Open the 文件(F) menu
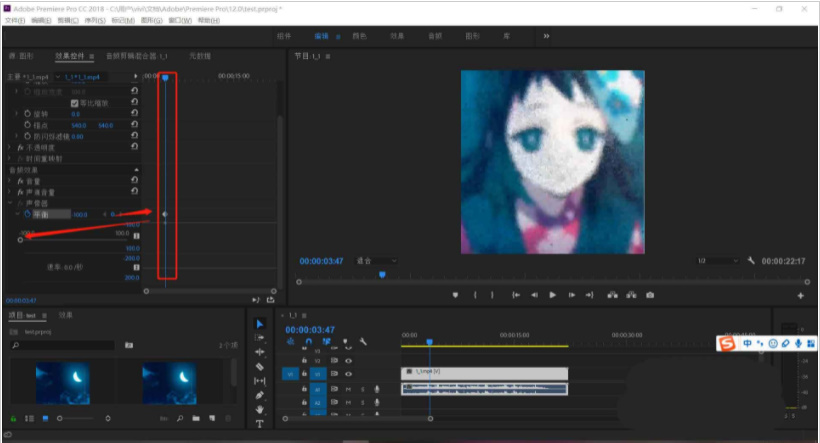The width and height of the screenshot is (820, 443). click(14, 20)
